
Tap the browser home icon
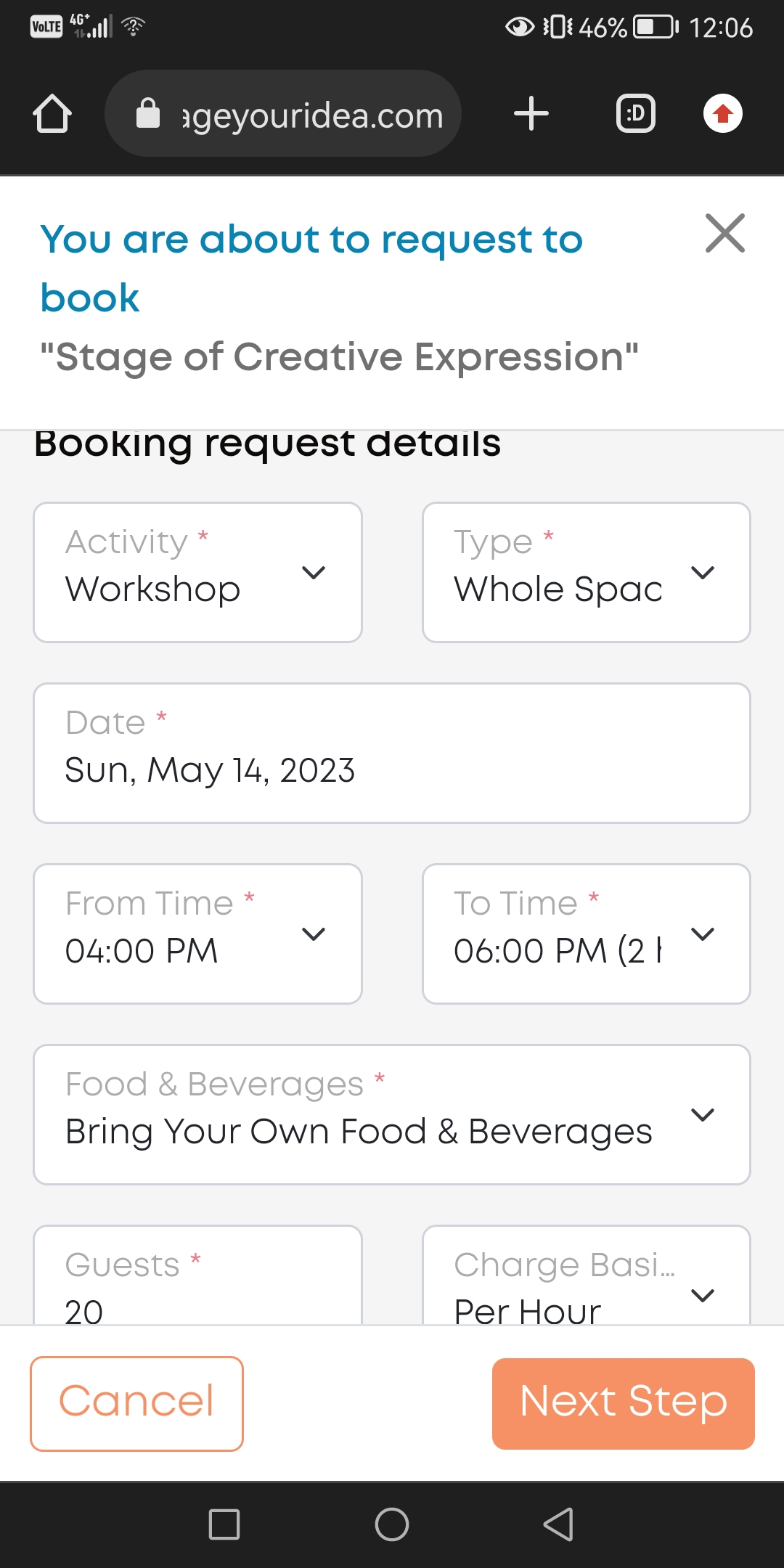[52, 114]
